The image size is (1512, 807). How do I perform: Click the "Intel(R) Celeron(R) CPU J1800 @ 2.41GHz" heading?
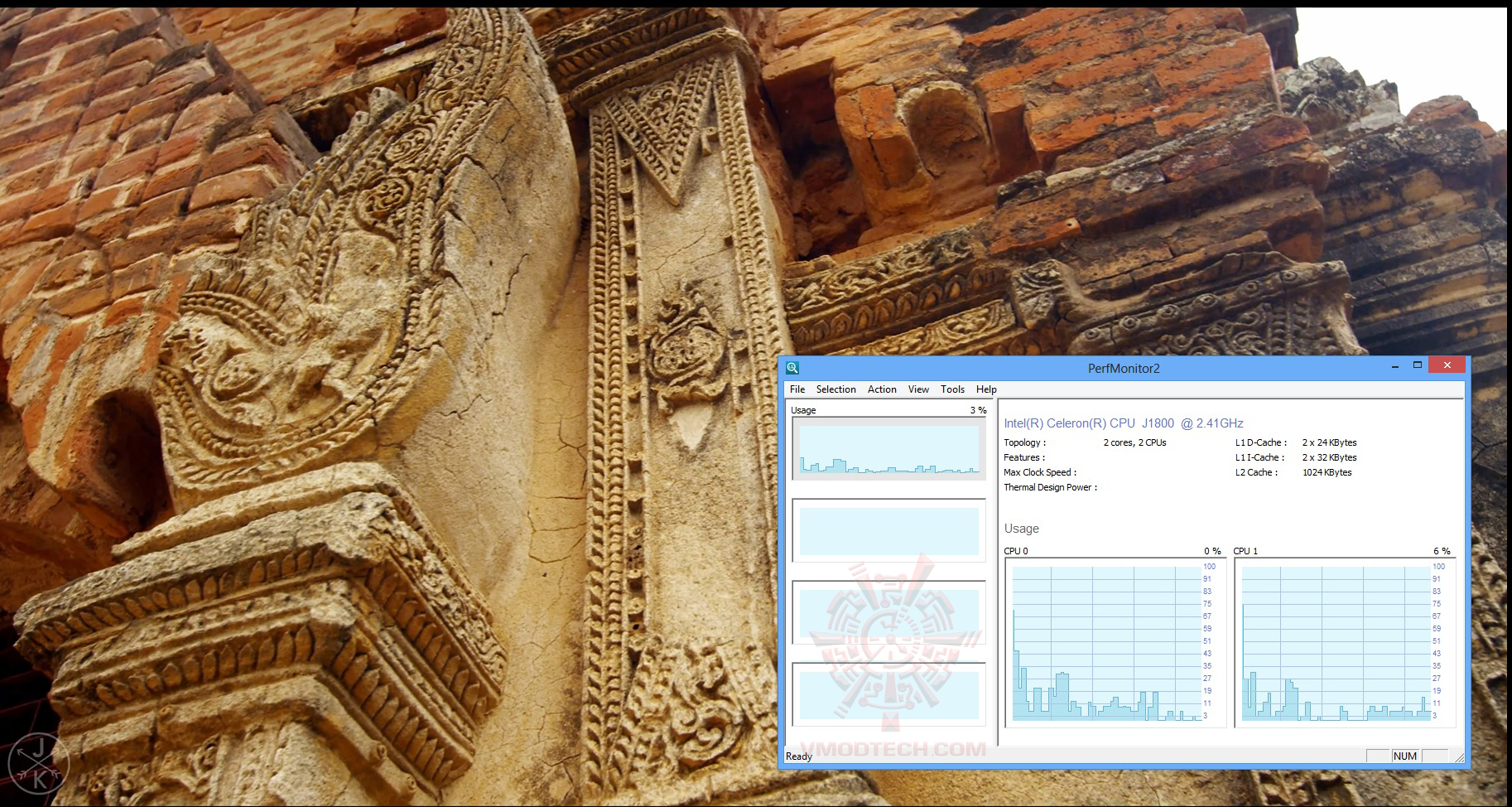(1124, 423)
